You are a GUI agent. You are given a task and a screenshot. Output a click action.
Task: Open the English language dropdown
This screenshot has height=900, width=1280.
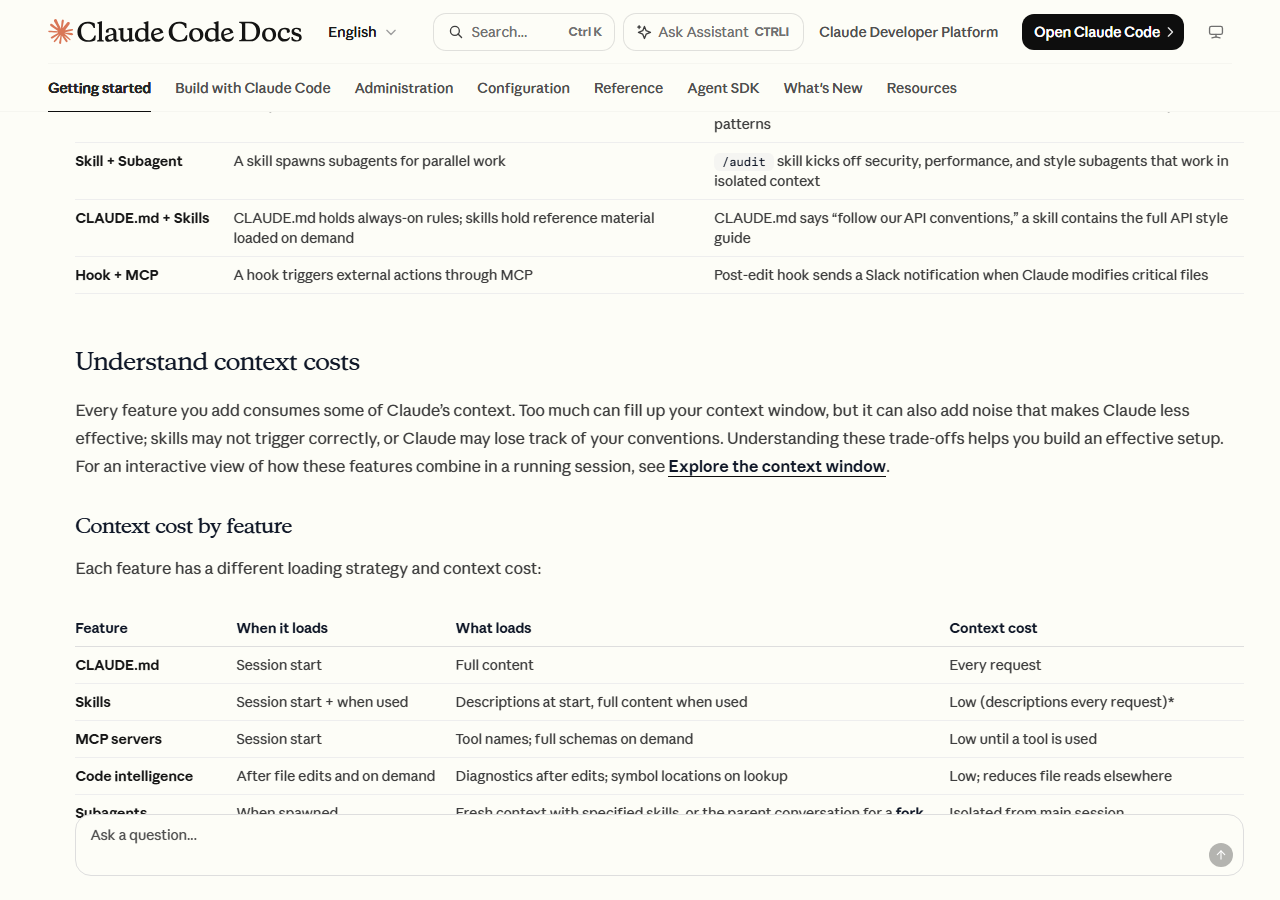[362, 32]
